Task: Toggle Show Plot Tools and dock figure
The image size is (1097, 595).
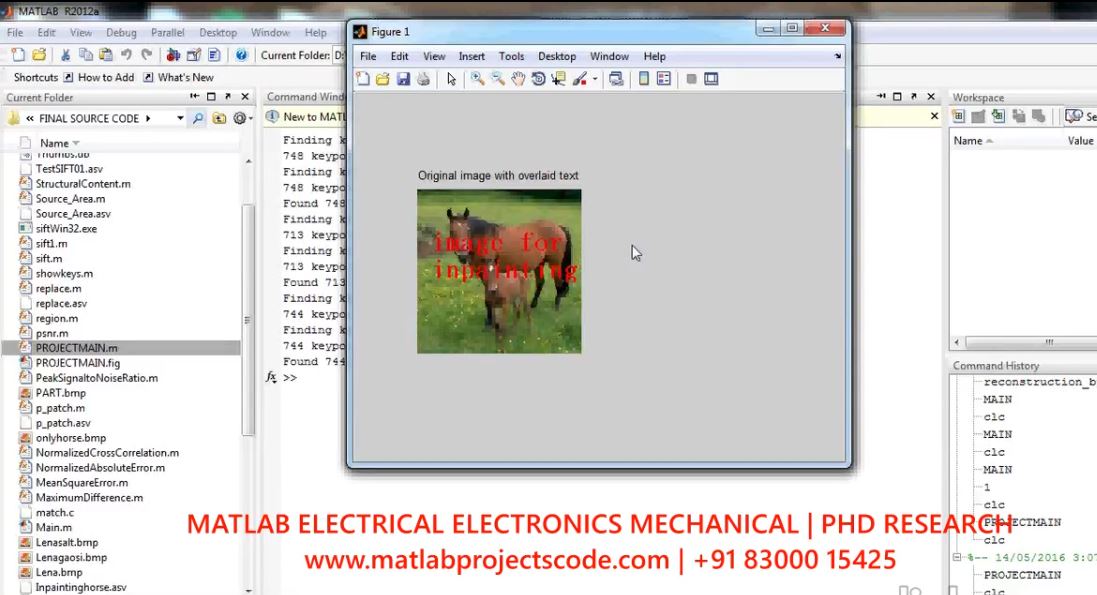Action: pyautogui.click(x=711, y=79)
